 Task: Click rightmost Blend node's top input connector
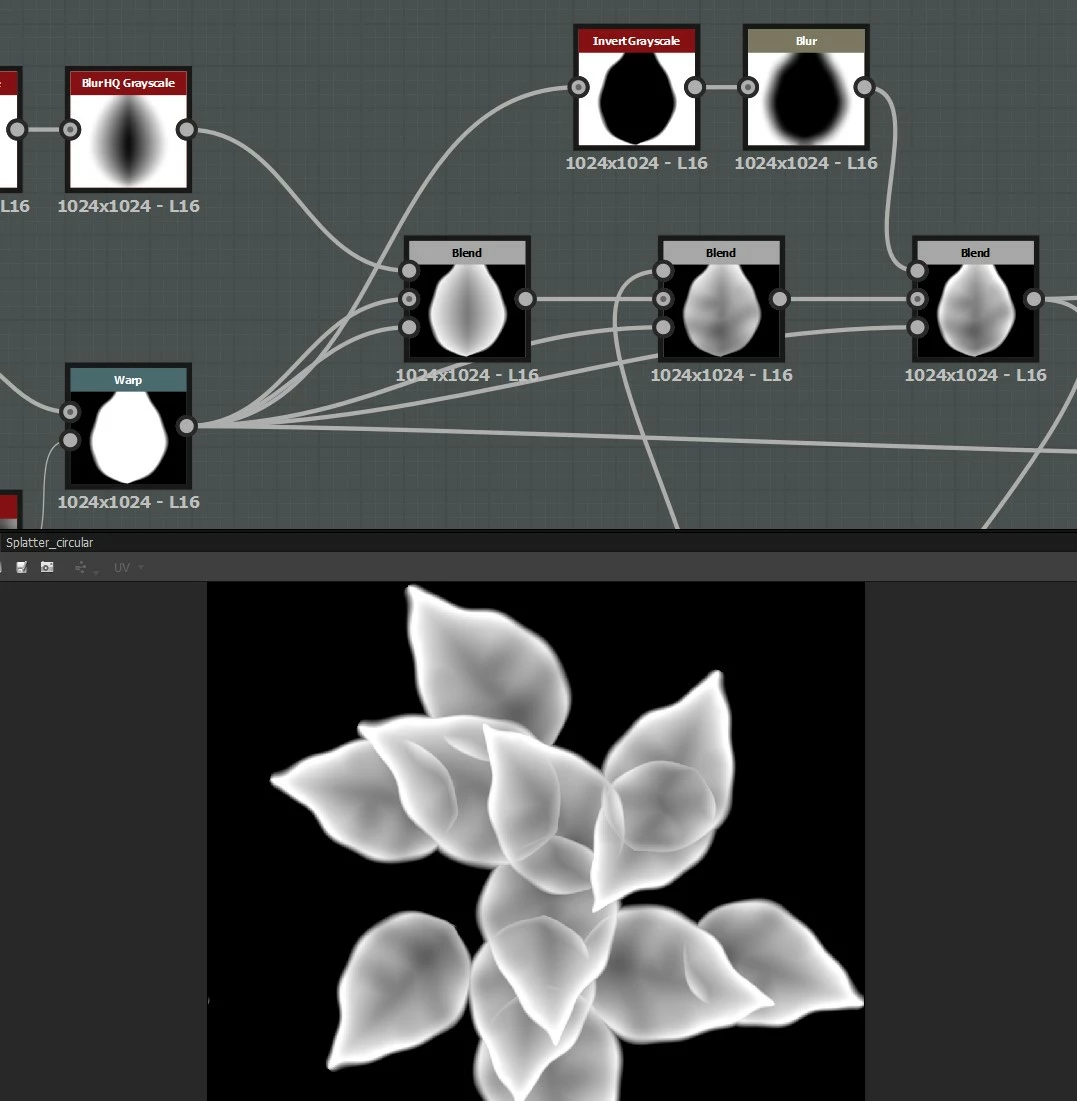917,270
